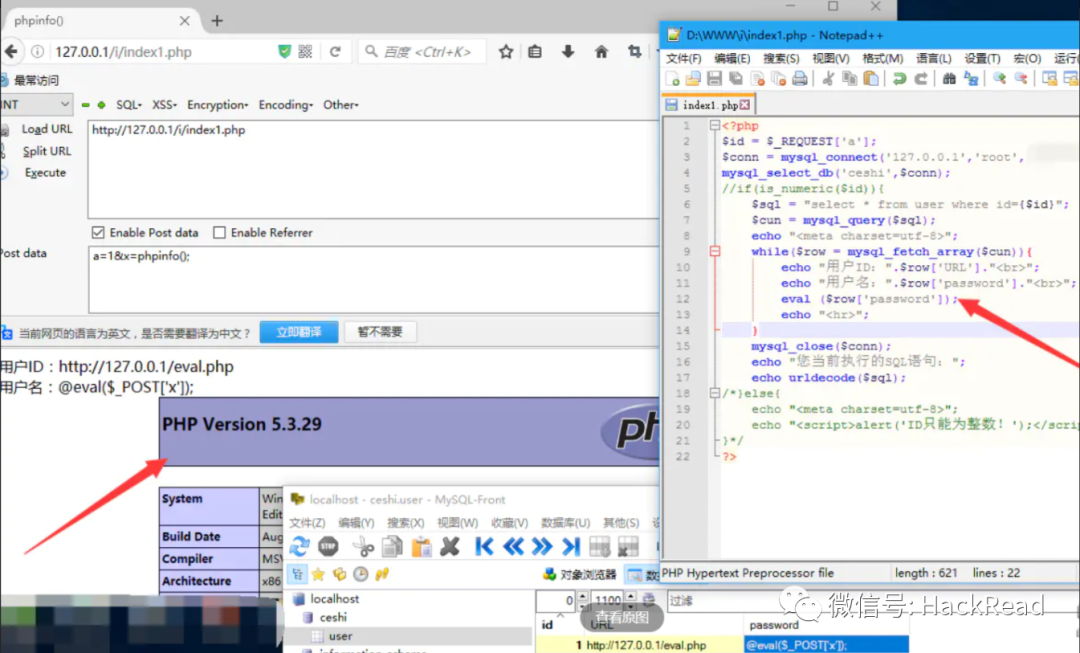Click the browser downloads arrow icon
1080x653 pixels.
tap(568, 52)
